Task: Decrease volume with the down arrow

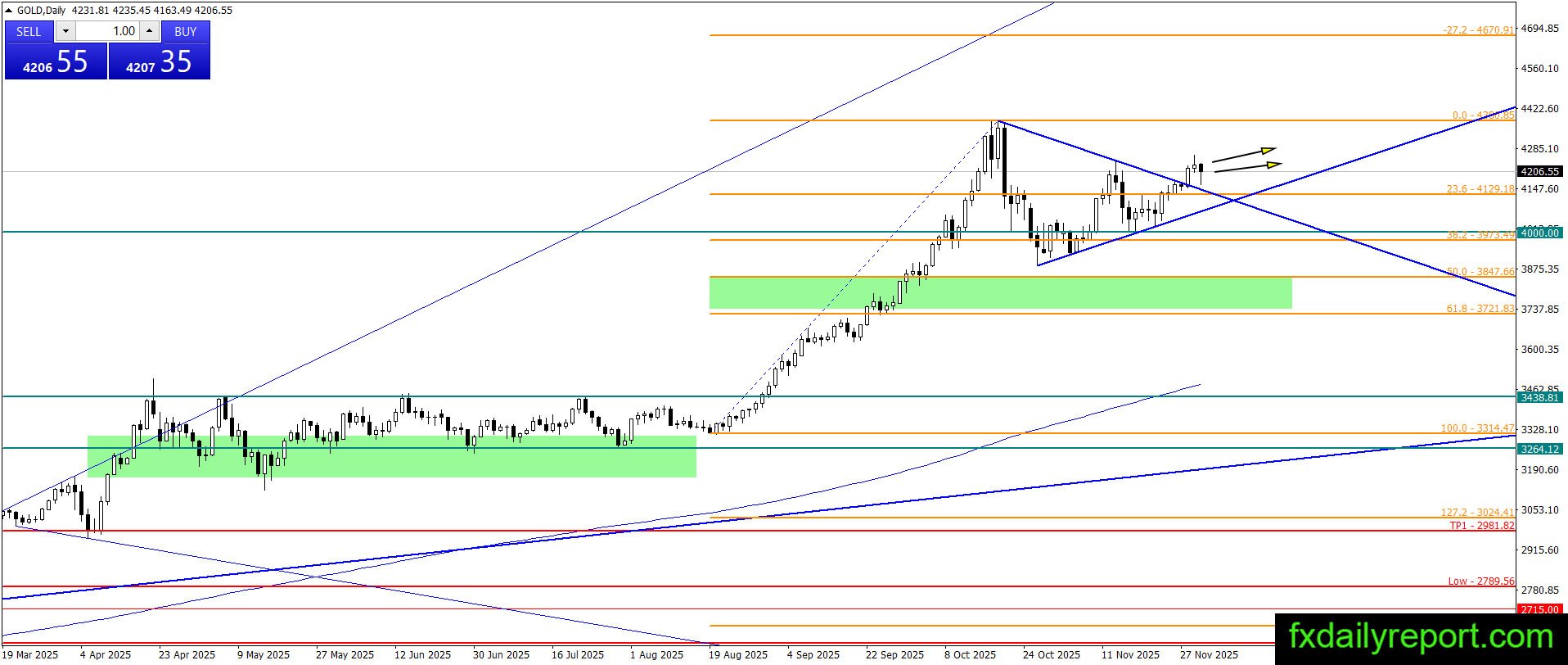Action: pos(66,31)
